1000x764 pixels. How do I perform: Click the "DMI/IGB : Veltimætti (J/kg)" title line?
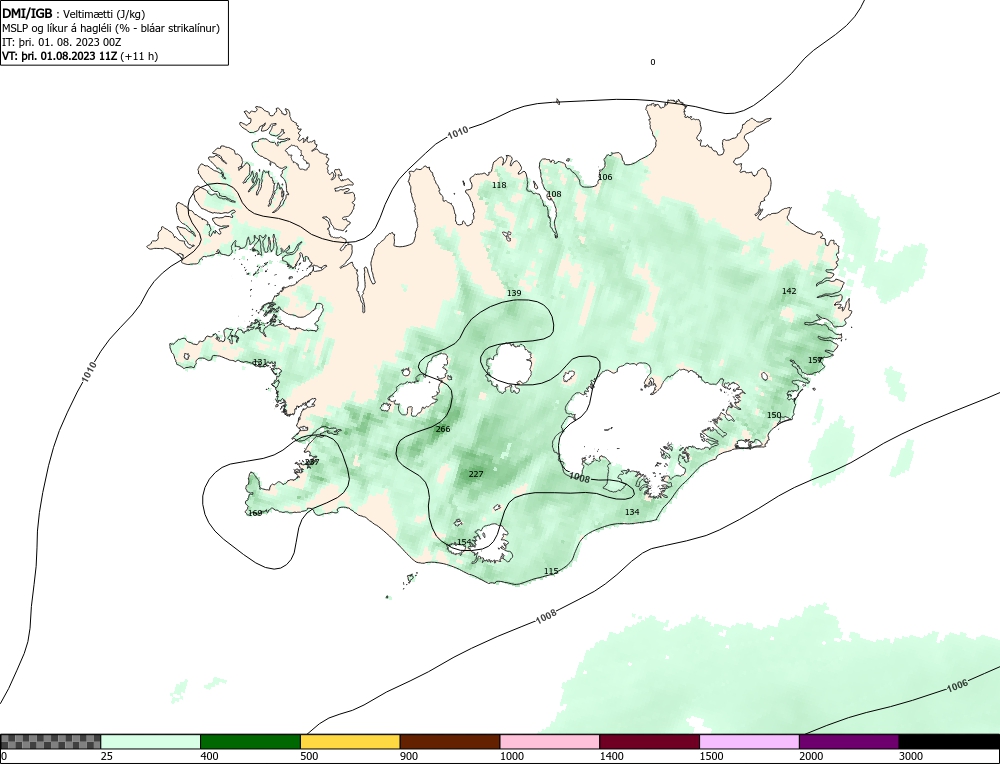pyautogui.click(x=74, y=13)
